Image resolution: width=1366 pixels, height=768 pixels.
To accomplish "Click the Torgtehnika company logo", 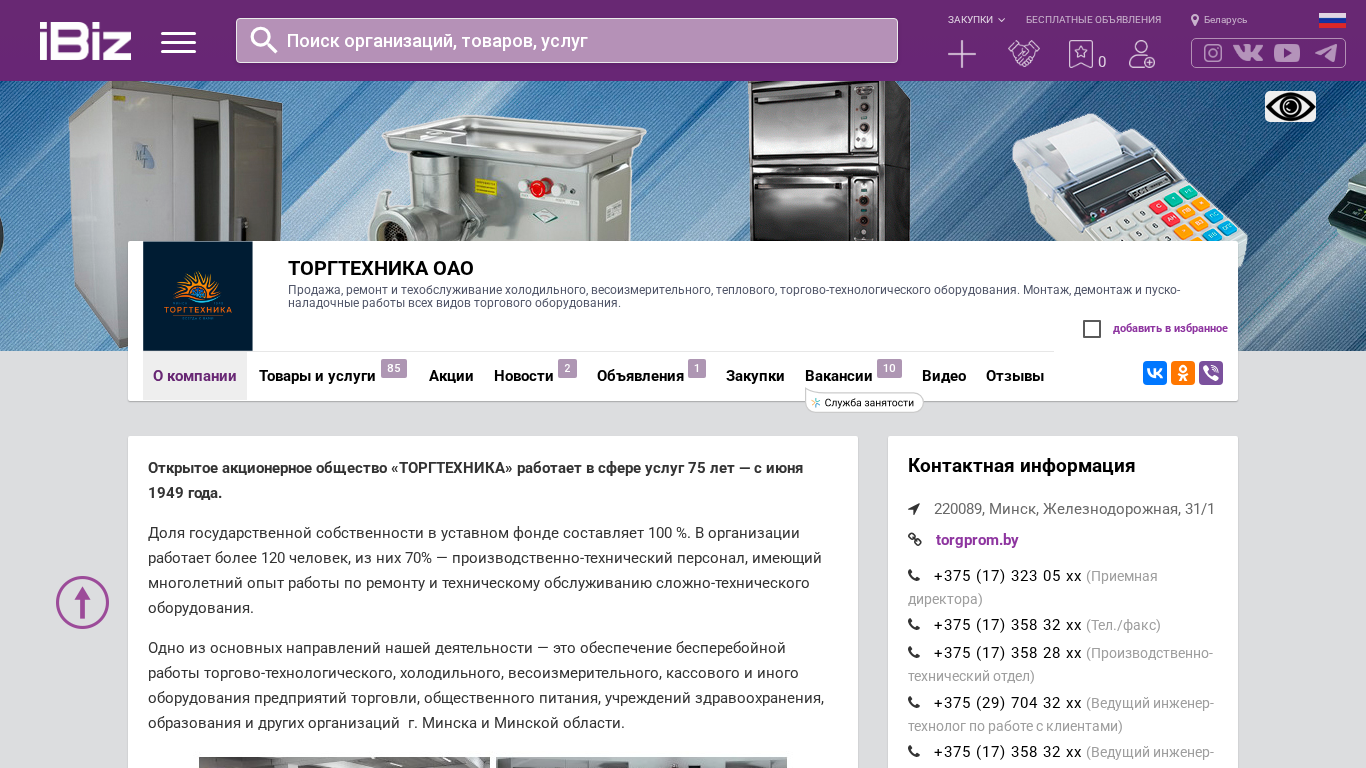I will click(198, 296).
